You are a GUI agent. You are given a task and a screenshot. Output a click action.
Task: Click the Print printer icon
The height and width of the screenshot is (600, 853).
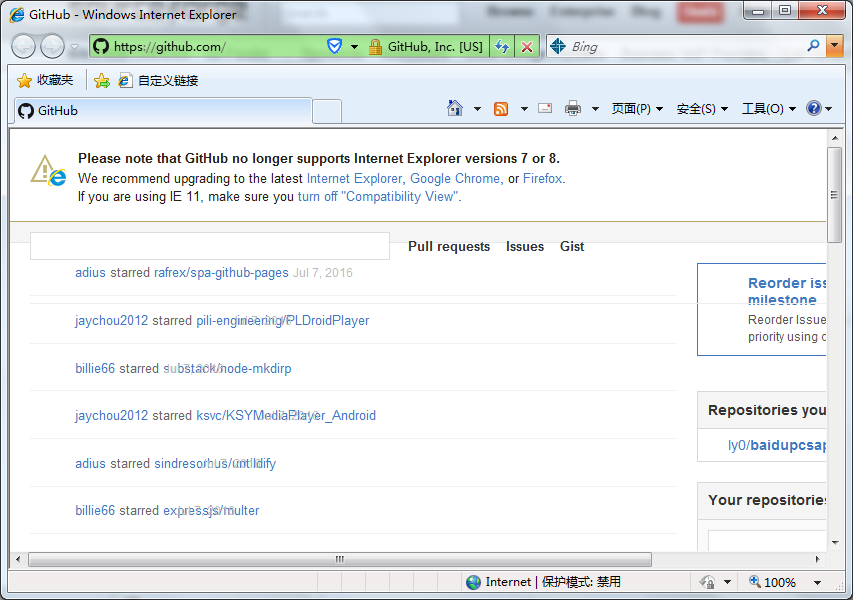point(573,108)
